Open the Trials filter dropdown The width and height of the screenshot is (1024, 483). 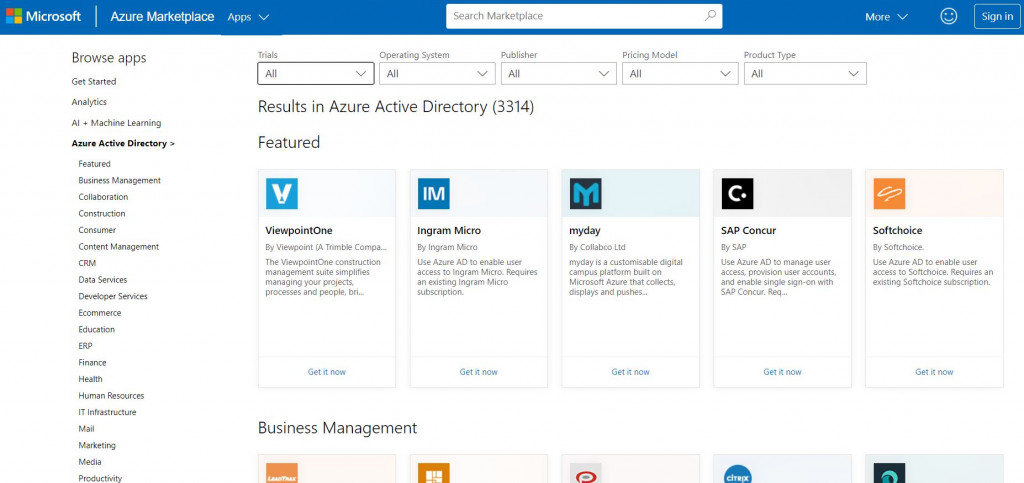(315, 74)
